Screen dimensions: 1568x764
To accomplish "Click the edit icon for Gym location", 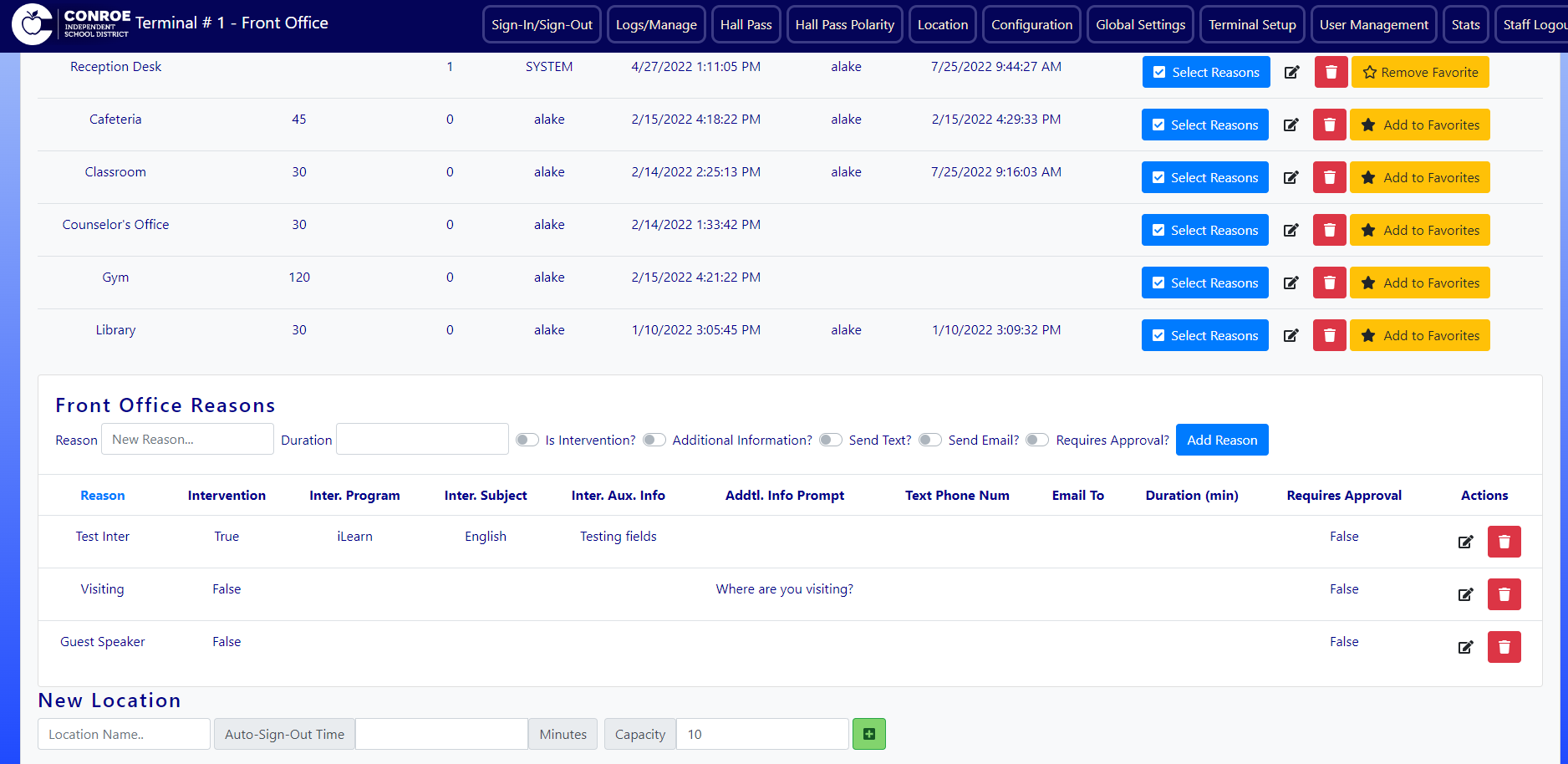I will 1291,283.
